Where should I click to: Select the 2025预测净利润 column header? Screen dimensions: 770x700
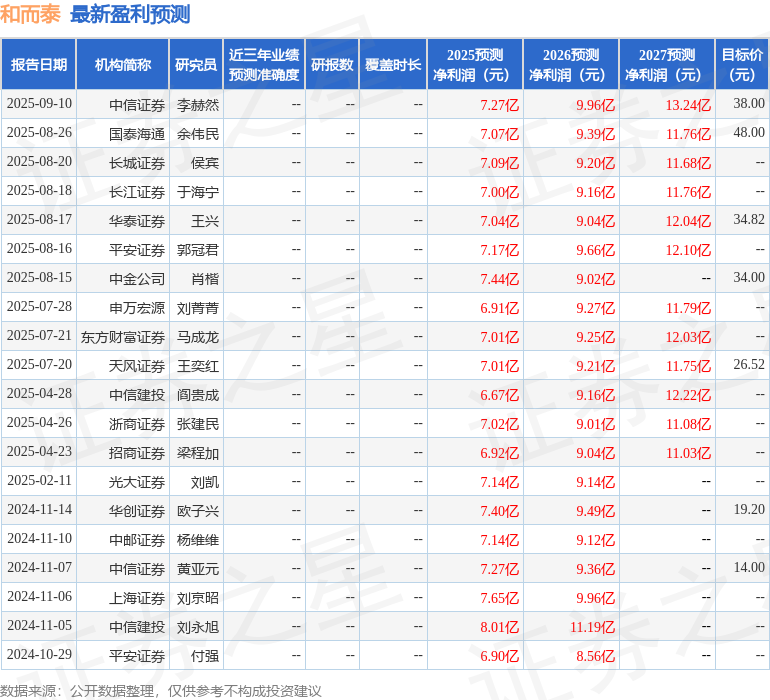pyautogui.click(x=475, y=64)
